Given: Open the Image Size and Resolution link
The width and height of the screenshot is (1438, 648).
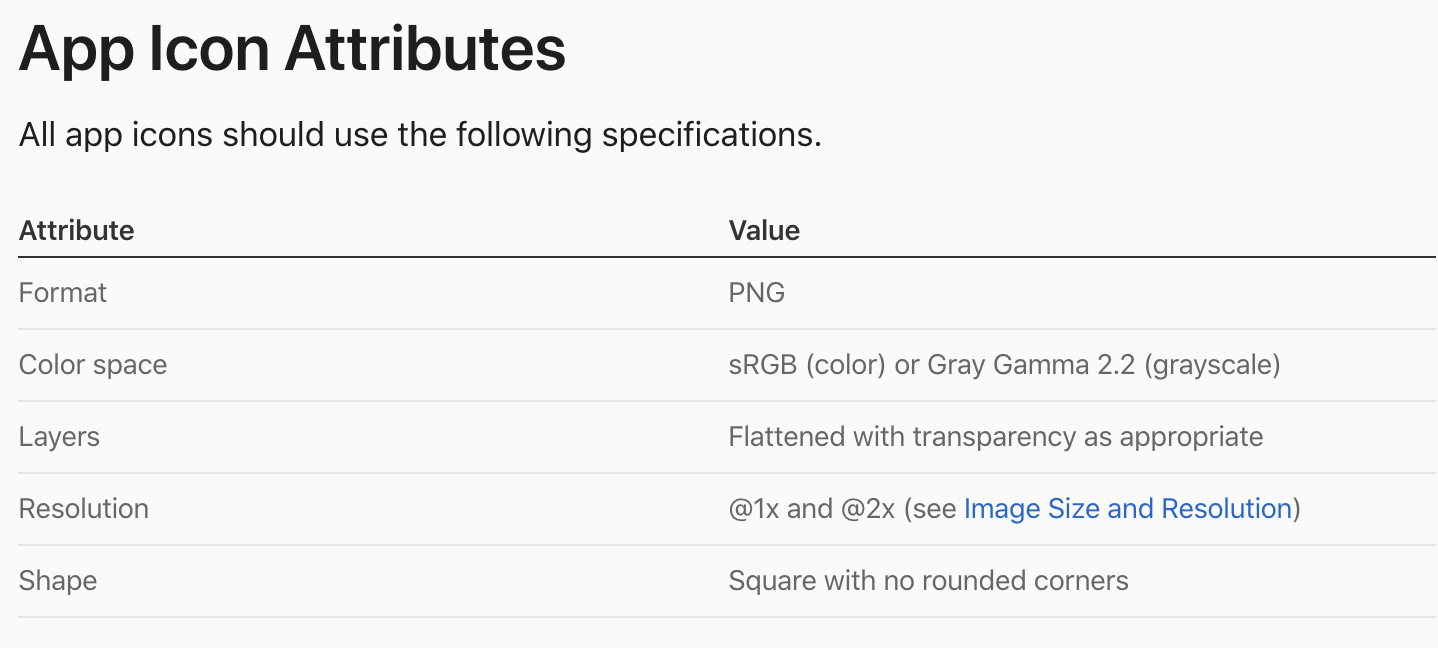Looking at the screenshot, I should click(1127, 509).
